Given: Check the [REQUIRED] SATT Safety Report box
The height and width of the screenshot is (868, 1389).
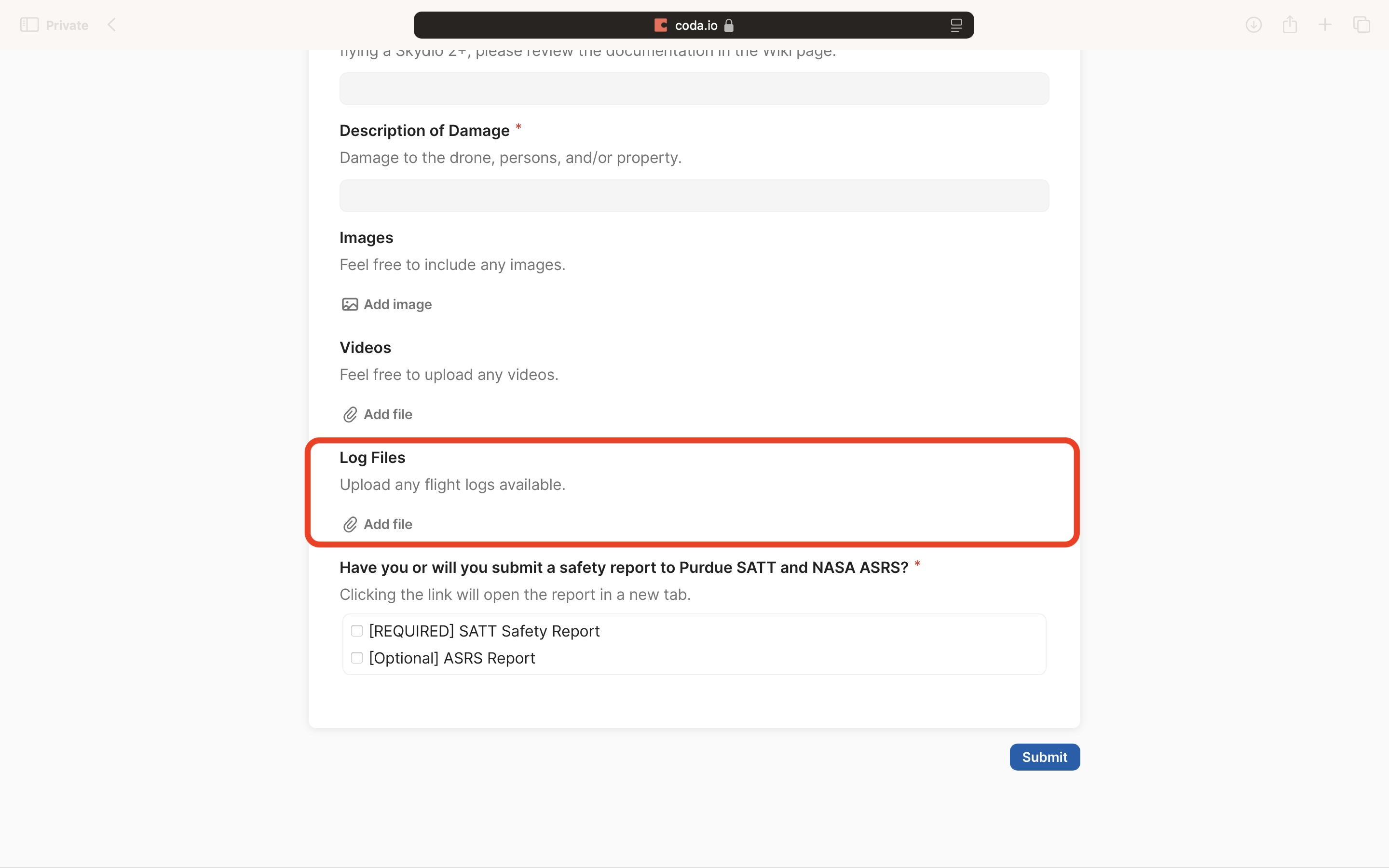Looking at the screenshot, I should pos(357,630).
